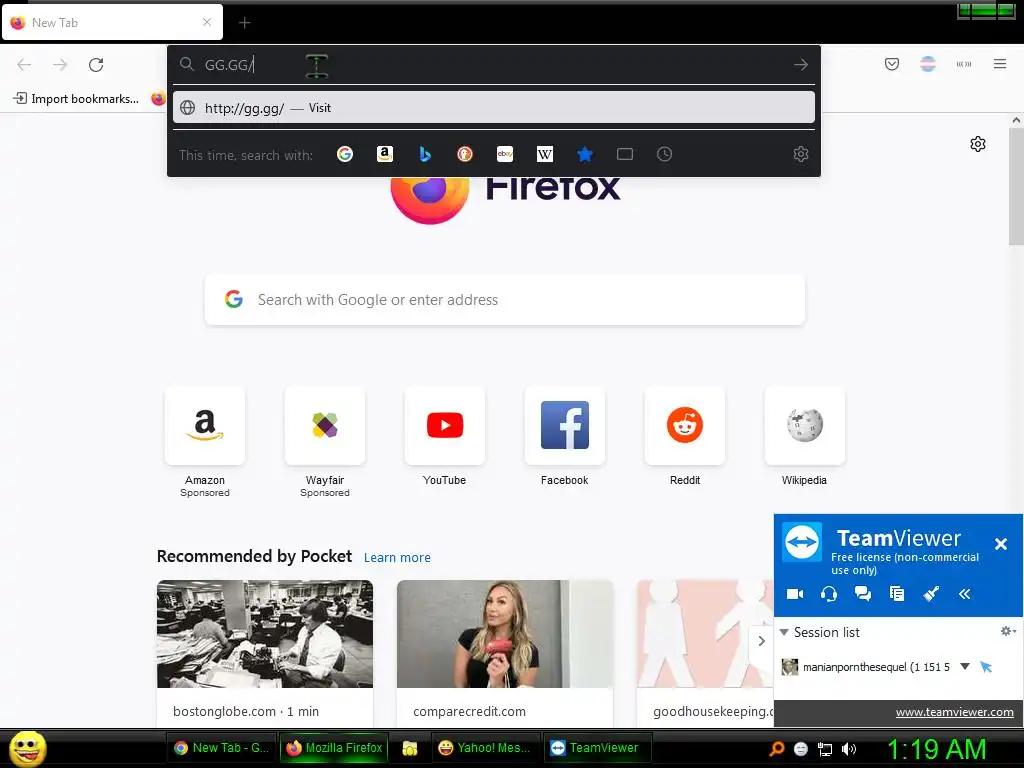Collapse TeamViewer panel double-chevron
1024x768 pixels.
coord(965,594)
